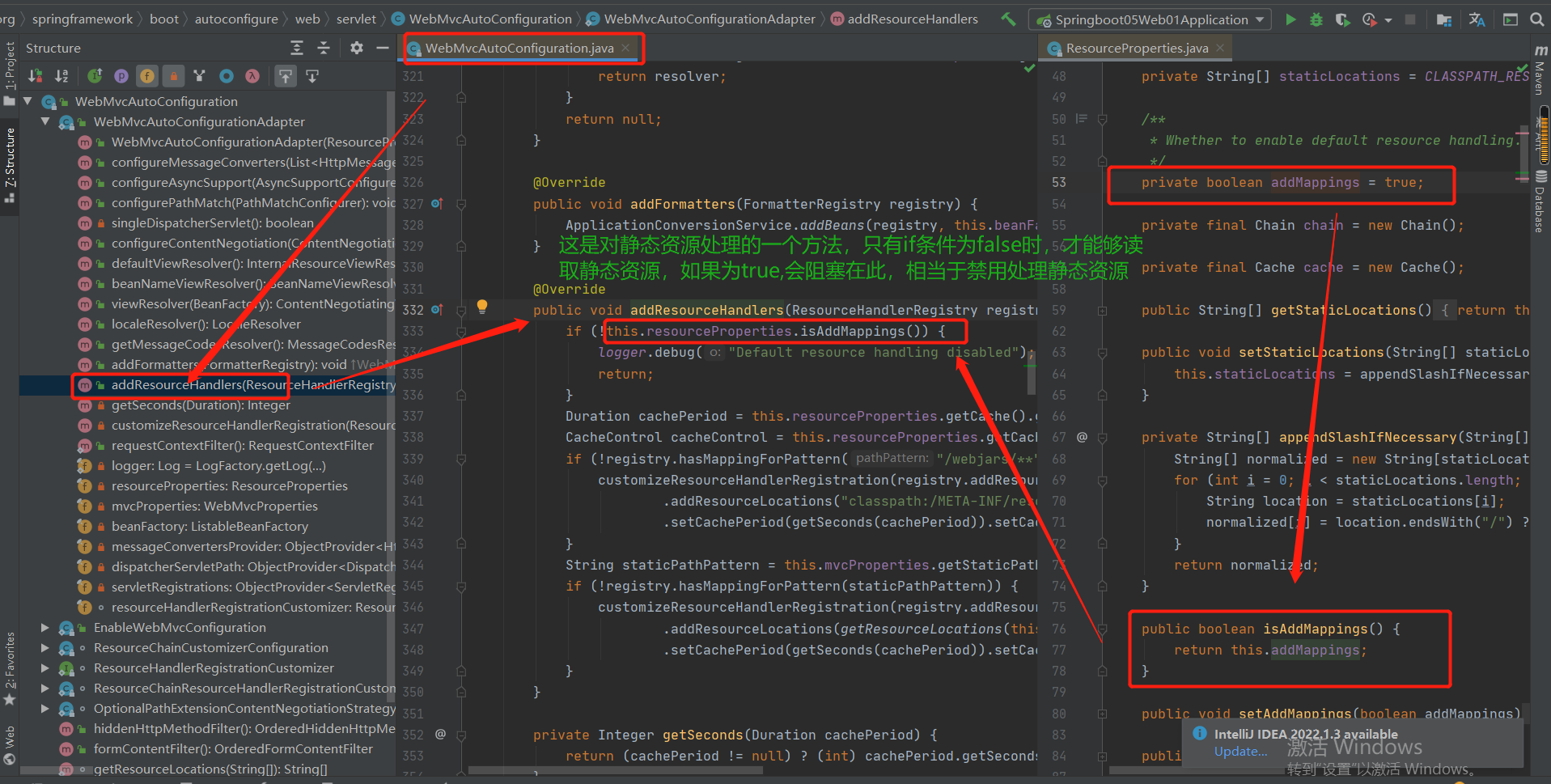Open profiler run options dropdown arrow
This screenshot has width=1551, height=784.
1388,19
